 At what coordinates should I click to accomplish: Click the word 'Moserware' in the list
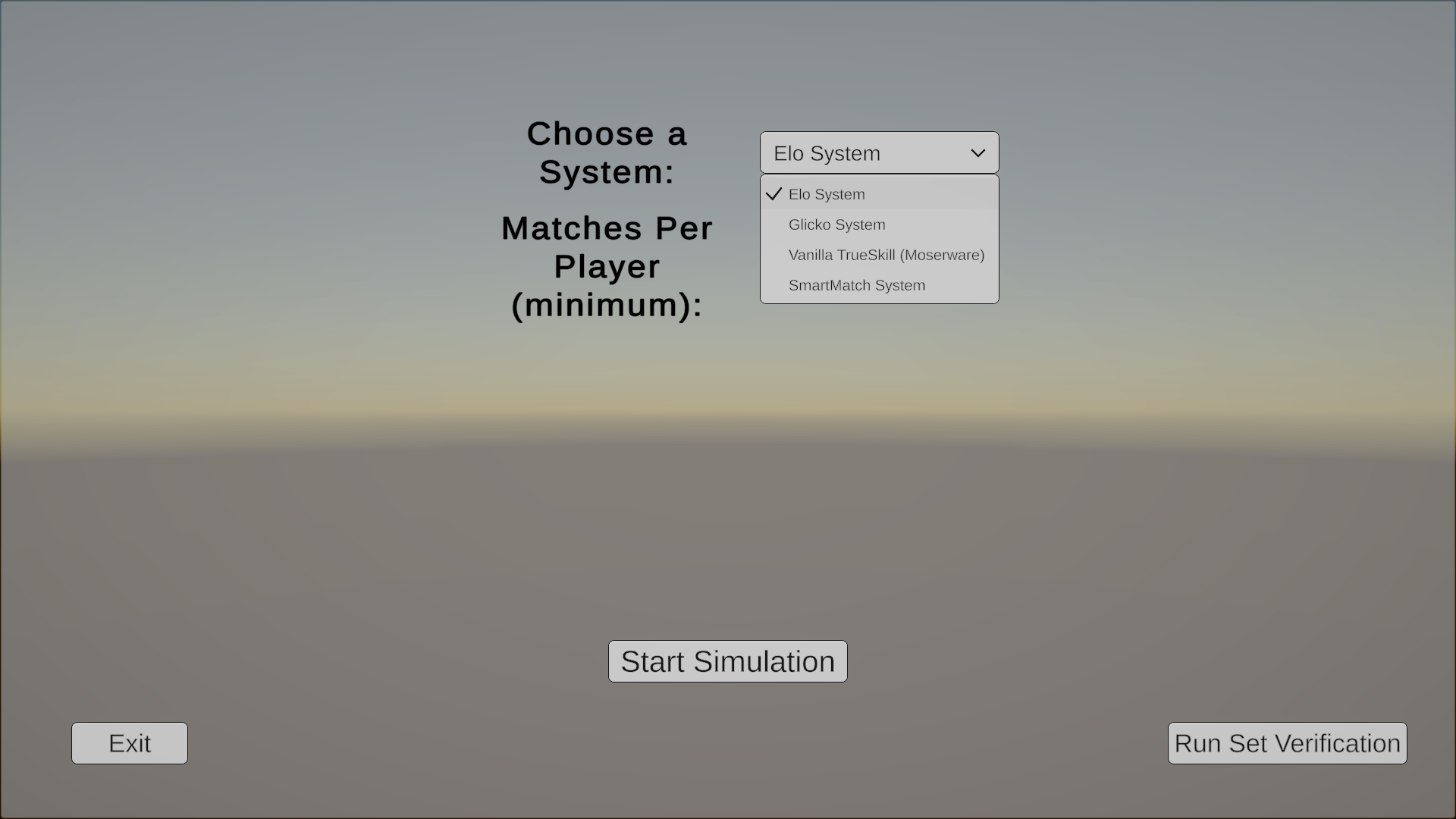[x=943, y=255]
